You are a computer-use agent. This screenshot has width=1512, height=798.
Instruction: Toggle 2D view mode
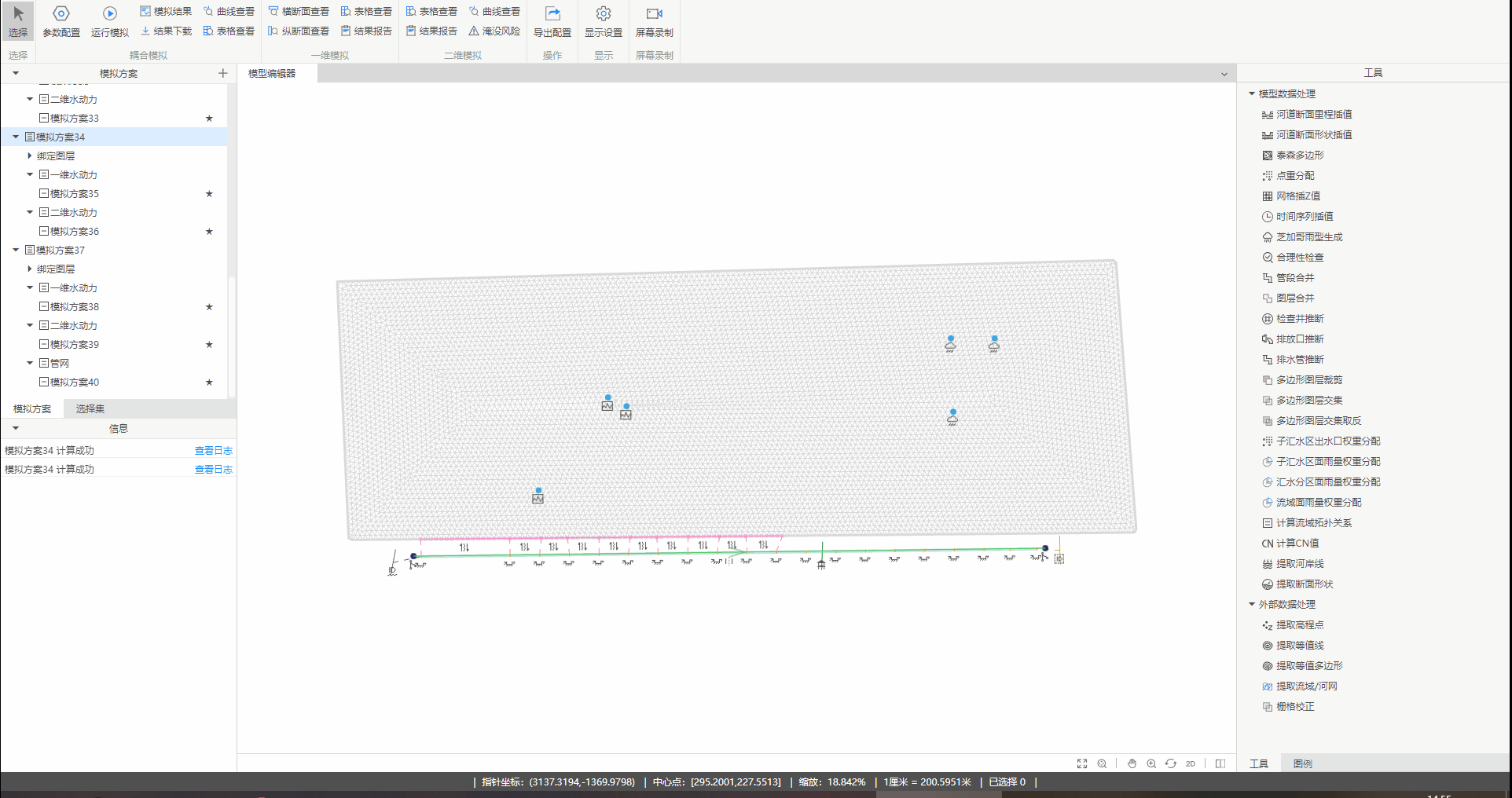pos(1191,763)
